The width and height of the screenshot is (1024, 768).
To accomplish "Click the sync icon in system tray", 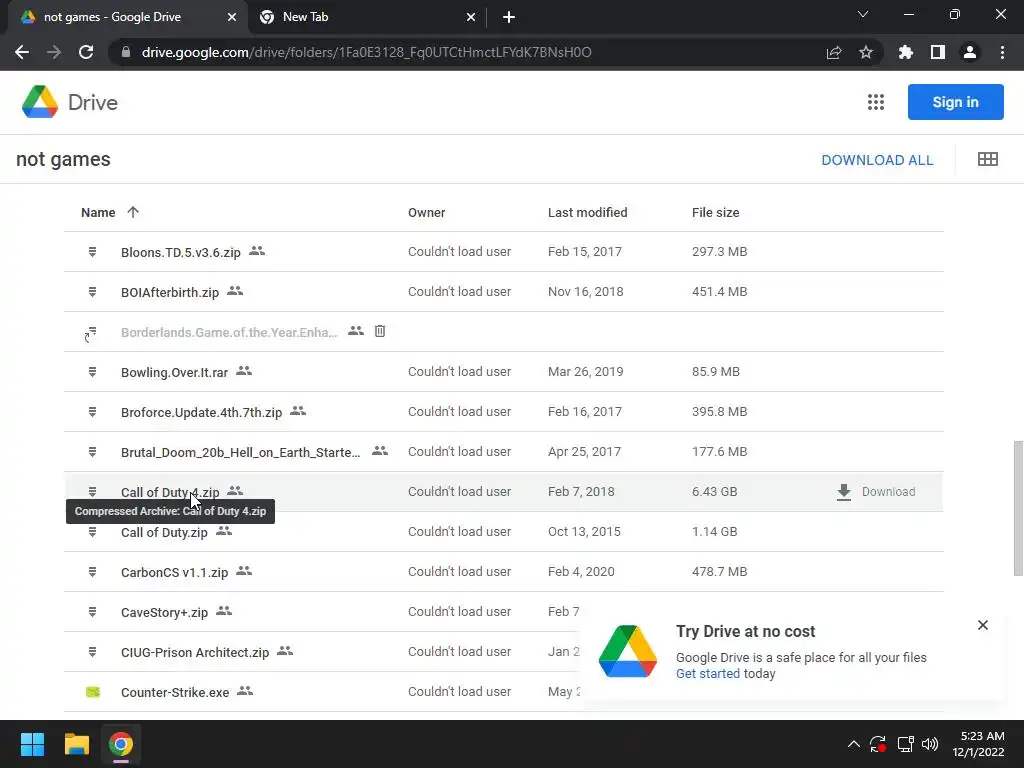I will (x=878, y=744).
